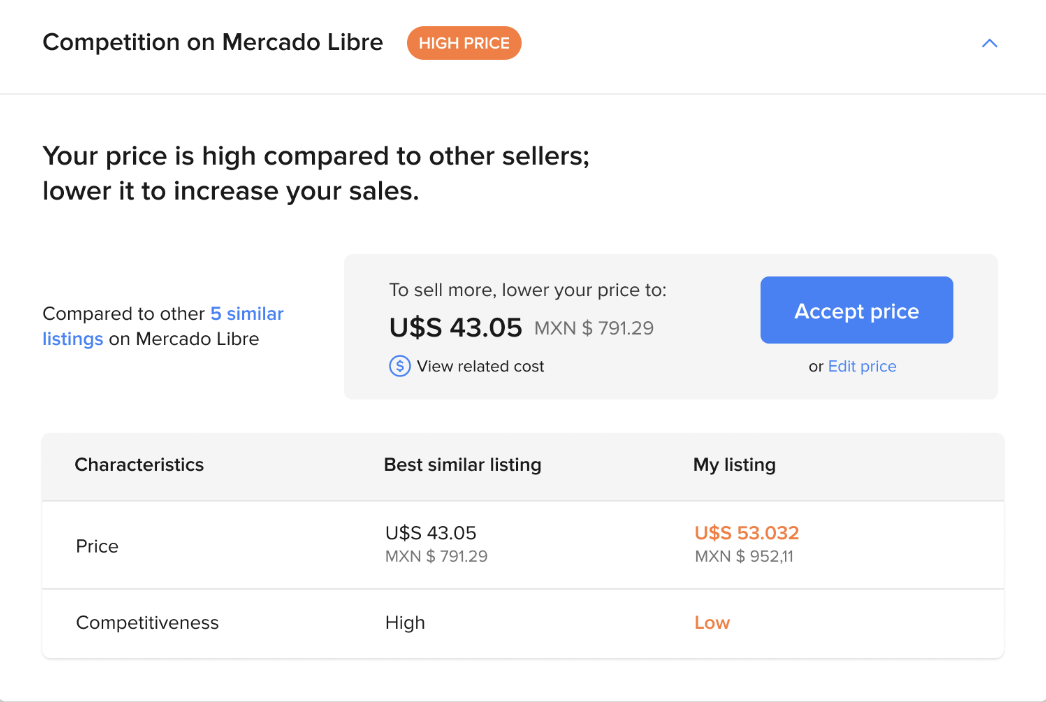The width and height of the screenshot is (1046, 702).
Task: Select the Price row label
Action: [x=97, y=546]
